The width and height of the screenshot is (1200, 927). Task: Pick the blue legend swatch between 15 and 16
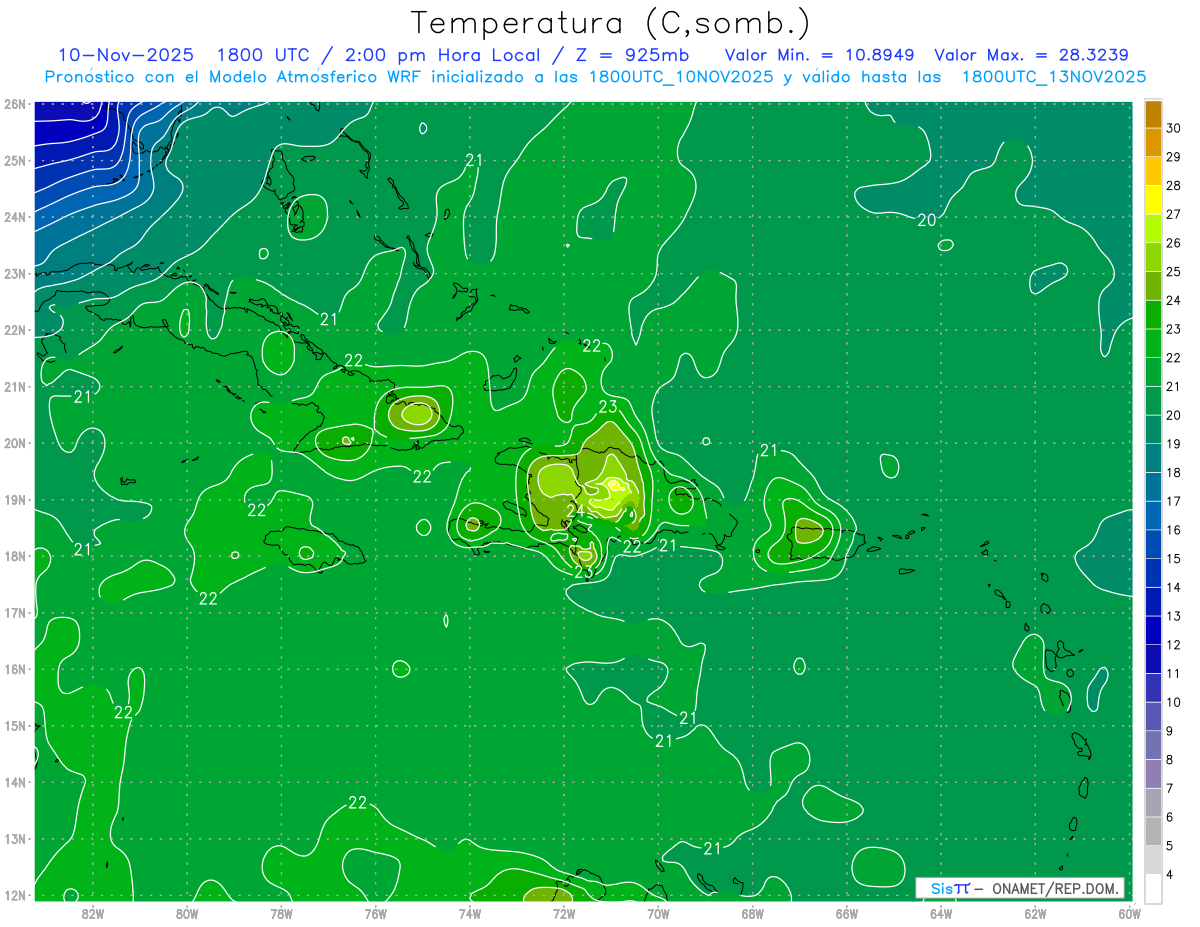[1153, 544]
